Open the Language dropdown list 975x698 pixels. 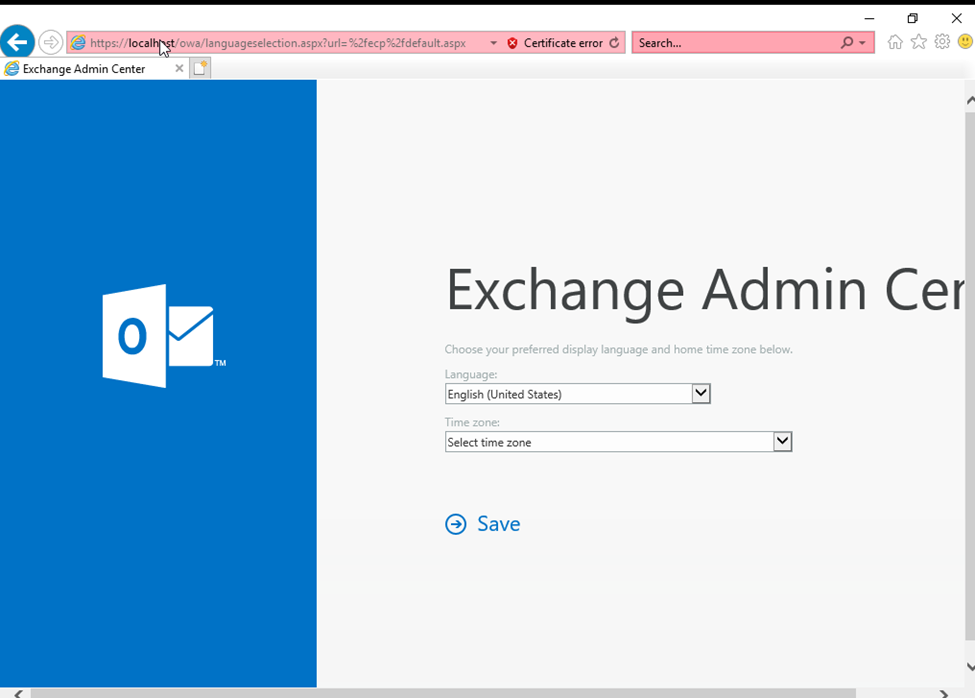[x=700, y=394]
